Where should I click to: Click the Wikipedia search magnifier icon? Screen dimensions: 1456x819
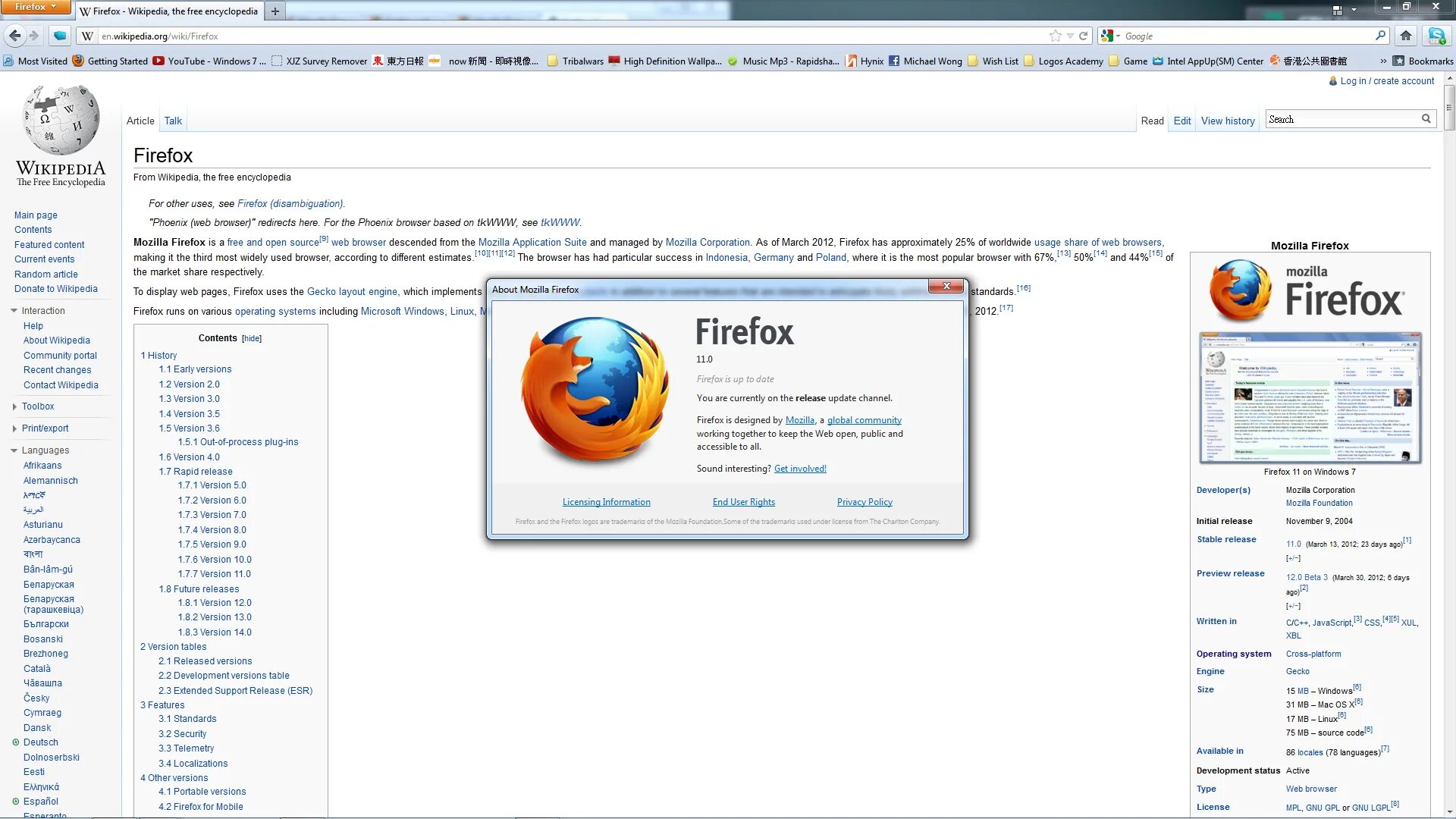point(1426,119)
